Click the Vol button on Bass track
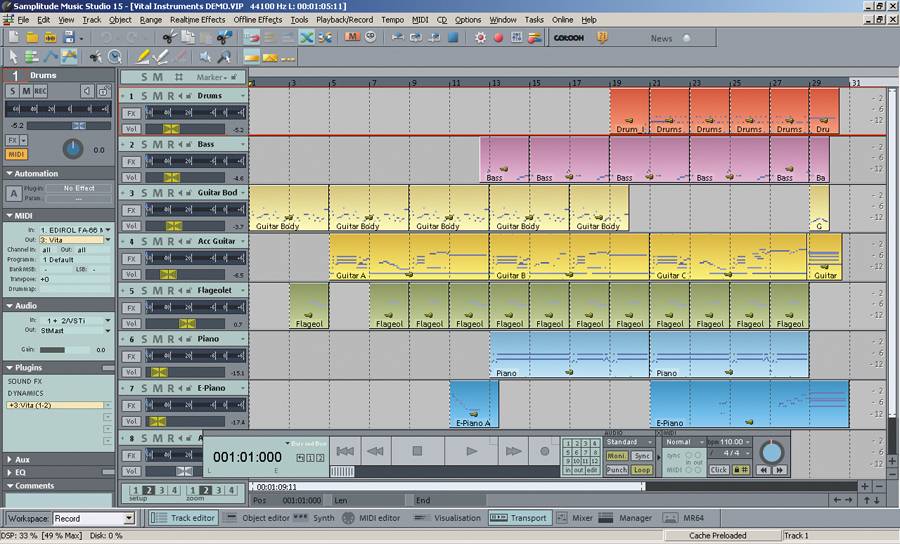The width and height of the screenshot is (900, 544). pos(131,178)
